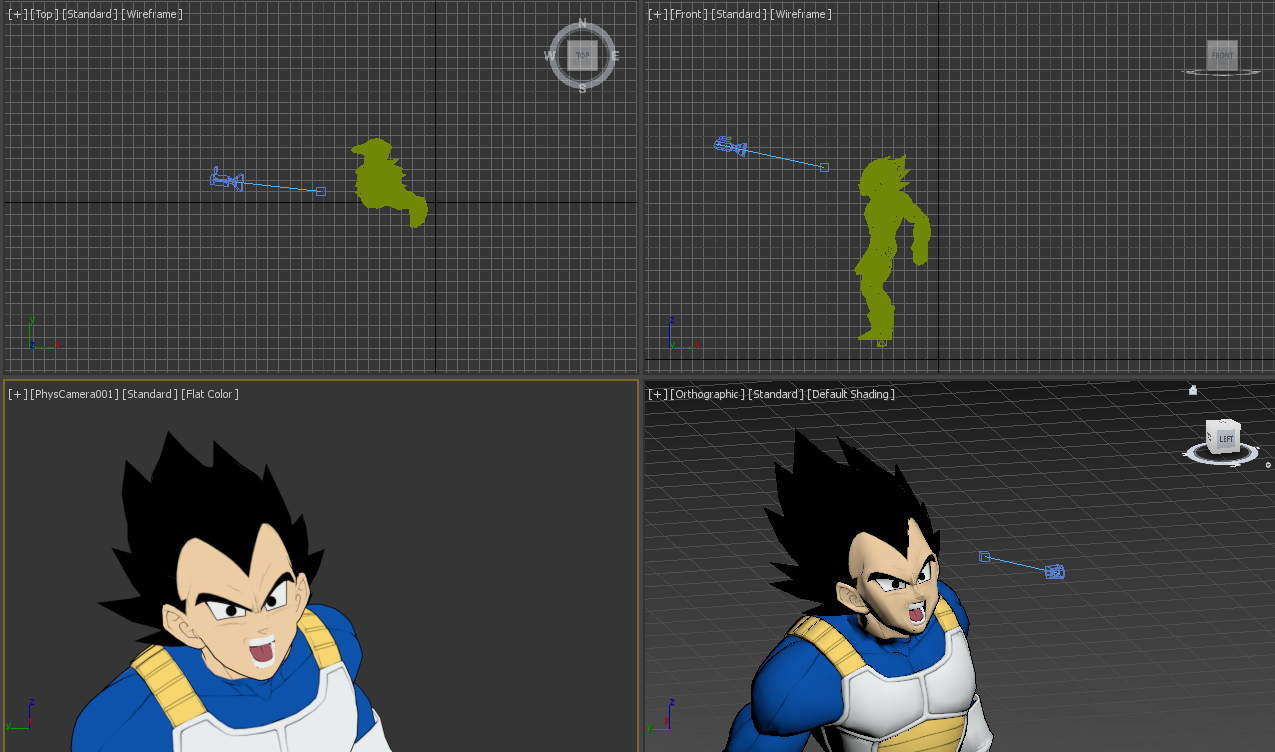
Task: Open the Orthographic viewport [+] menu
Action: click(x=657, y=394)
